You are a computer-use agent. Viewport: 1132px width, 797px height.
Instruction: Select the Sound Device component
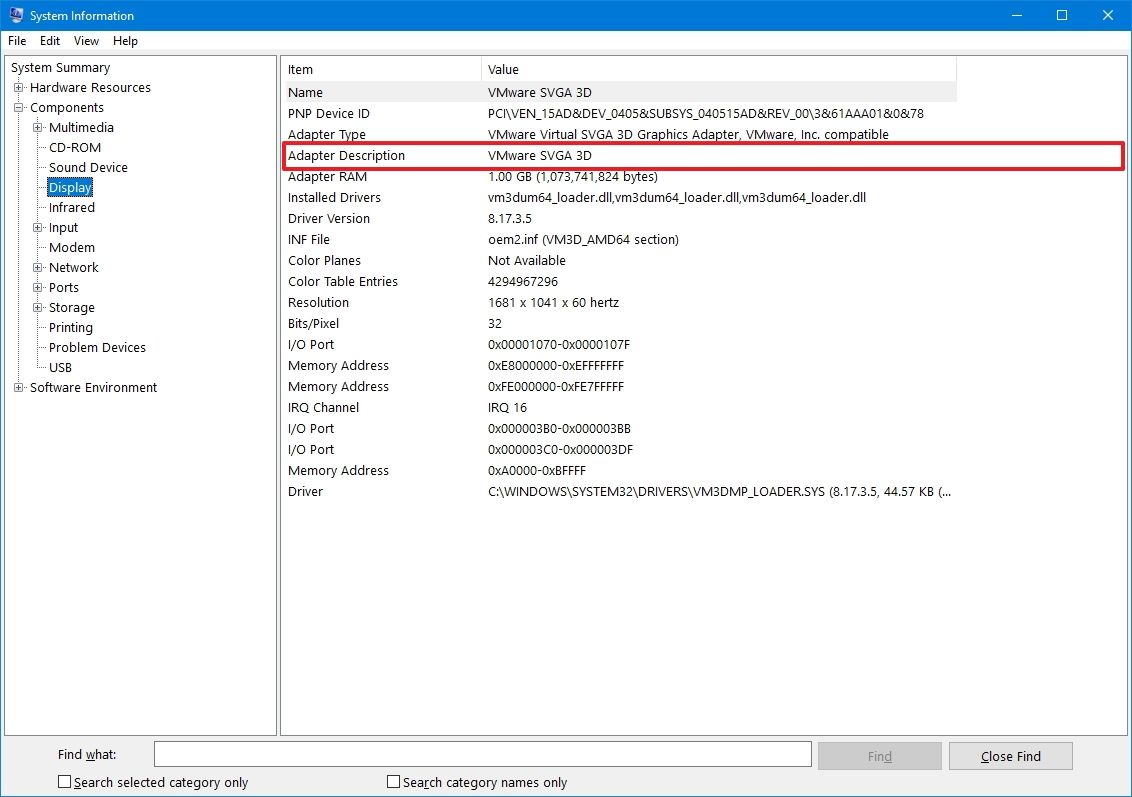coord(87,167)
